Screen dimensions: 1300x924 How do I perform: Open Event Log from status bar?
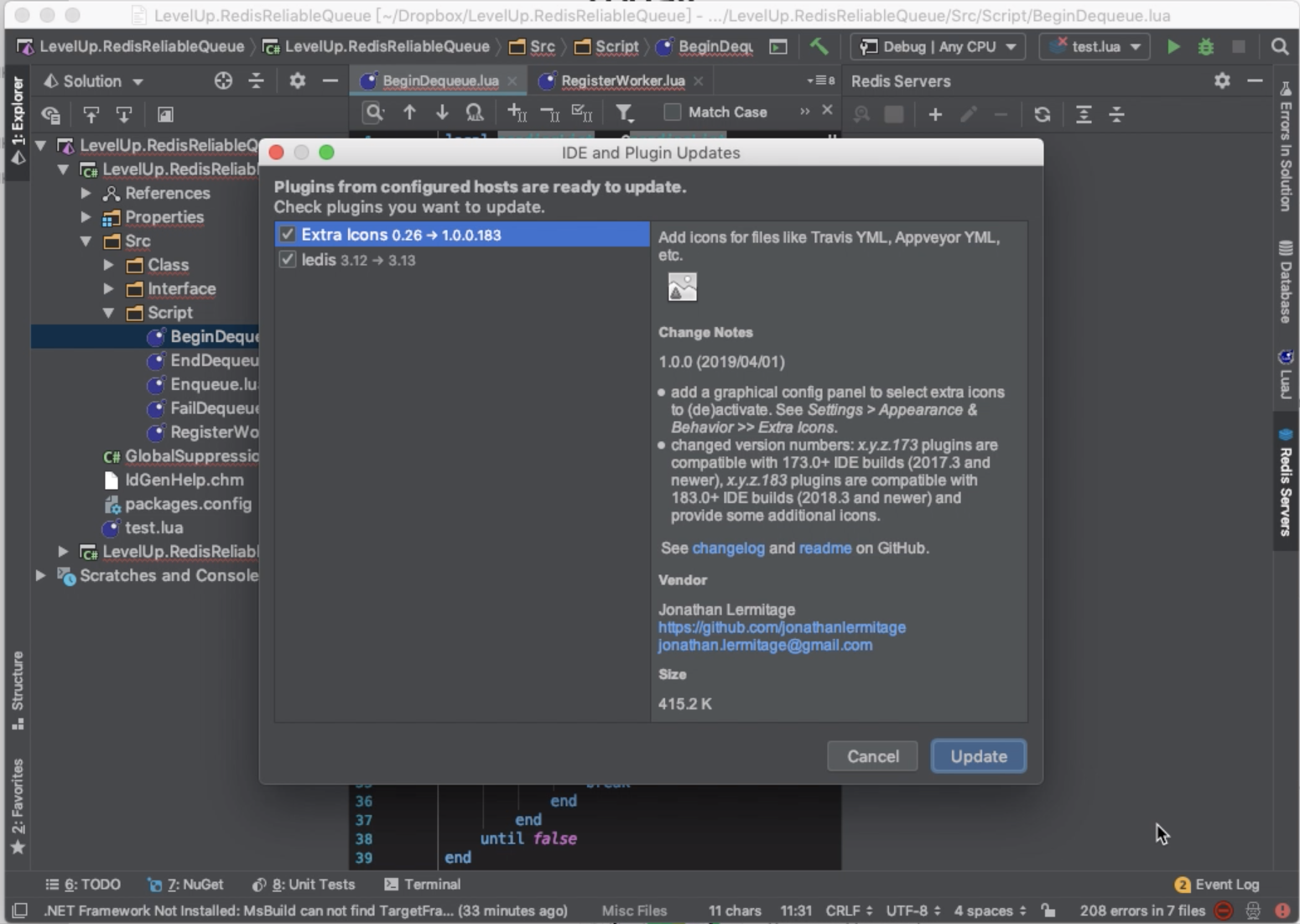pyautogui.click(x=1216, y=885)
